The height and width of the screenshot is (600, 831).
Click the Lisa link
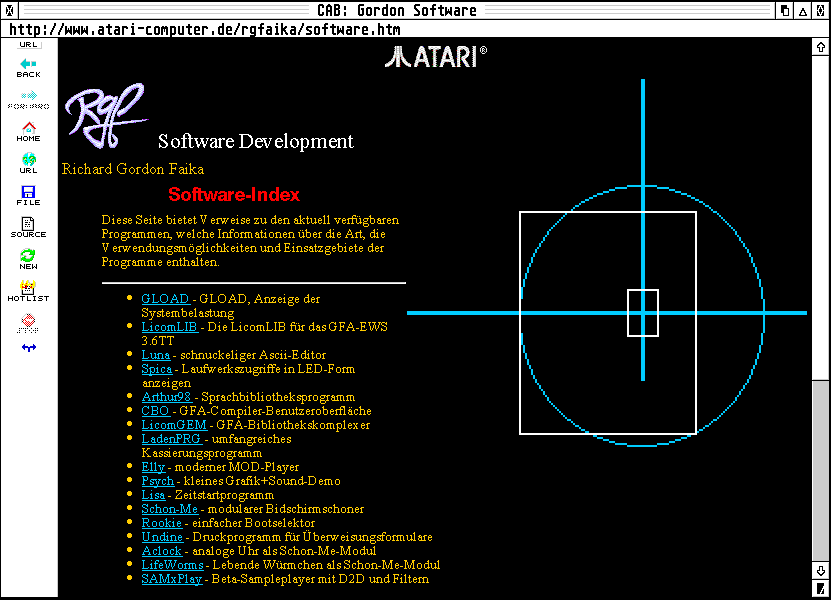coord(153,495)
